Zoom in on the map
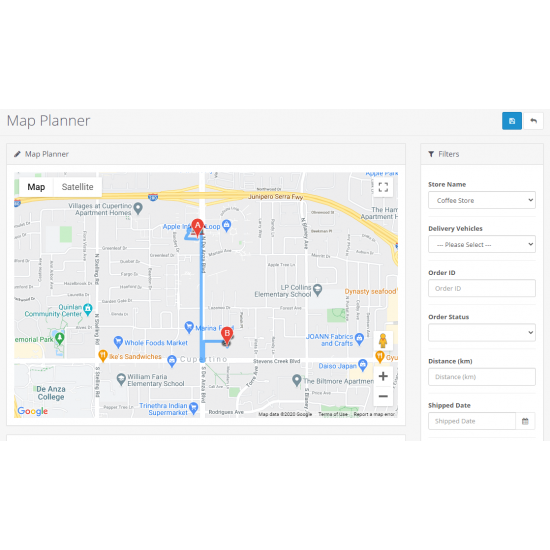The width and height of the screenshot is (550, 550). click(x=383, y=376)
